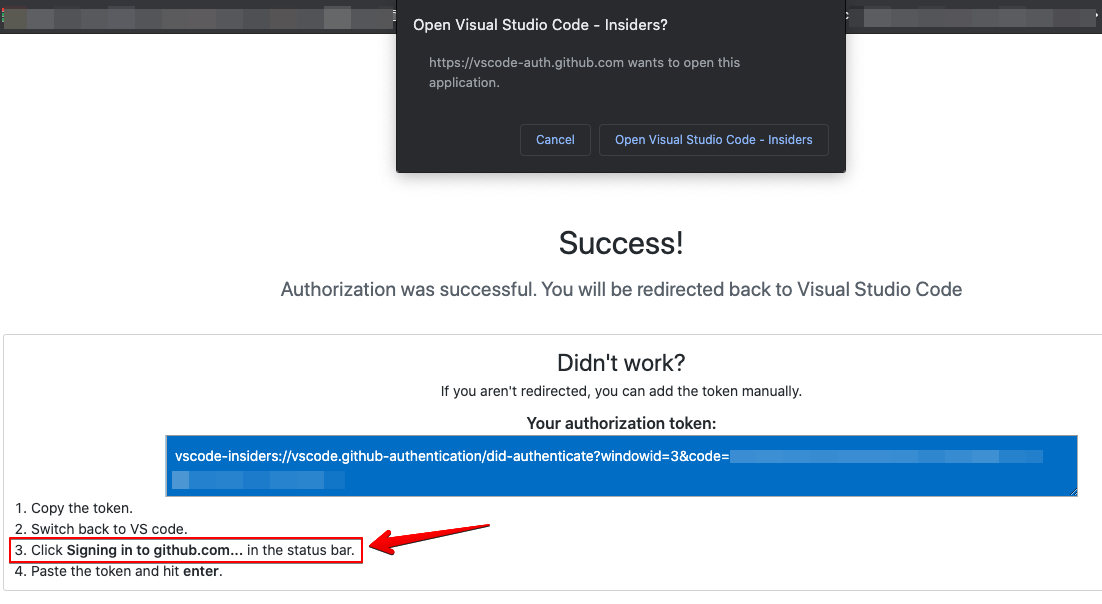Click the Success! heading
This screenshot has width=1102, height=604.
[620, 242]
